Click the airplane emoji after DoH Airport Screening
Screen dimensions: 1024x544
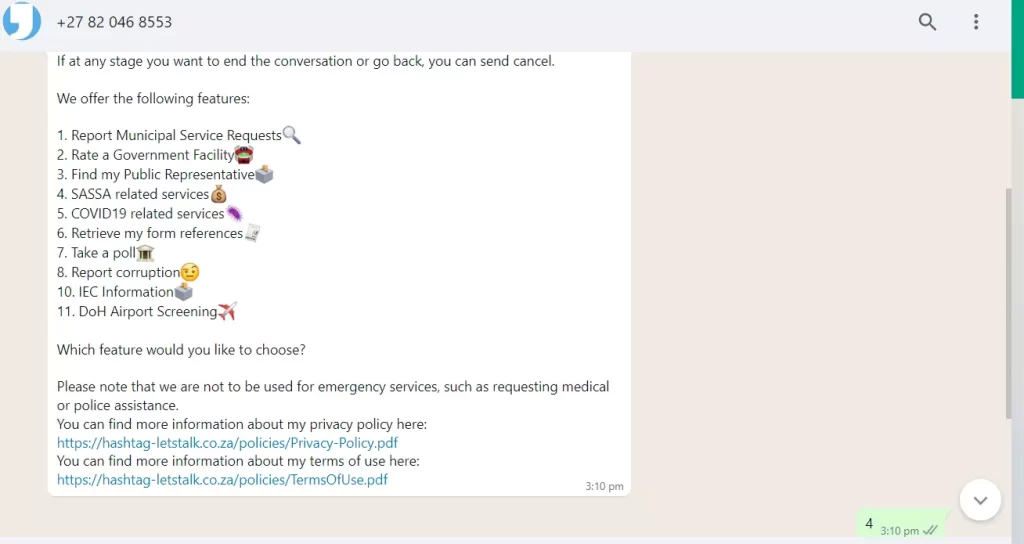tap(227, 311)
